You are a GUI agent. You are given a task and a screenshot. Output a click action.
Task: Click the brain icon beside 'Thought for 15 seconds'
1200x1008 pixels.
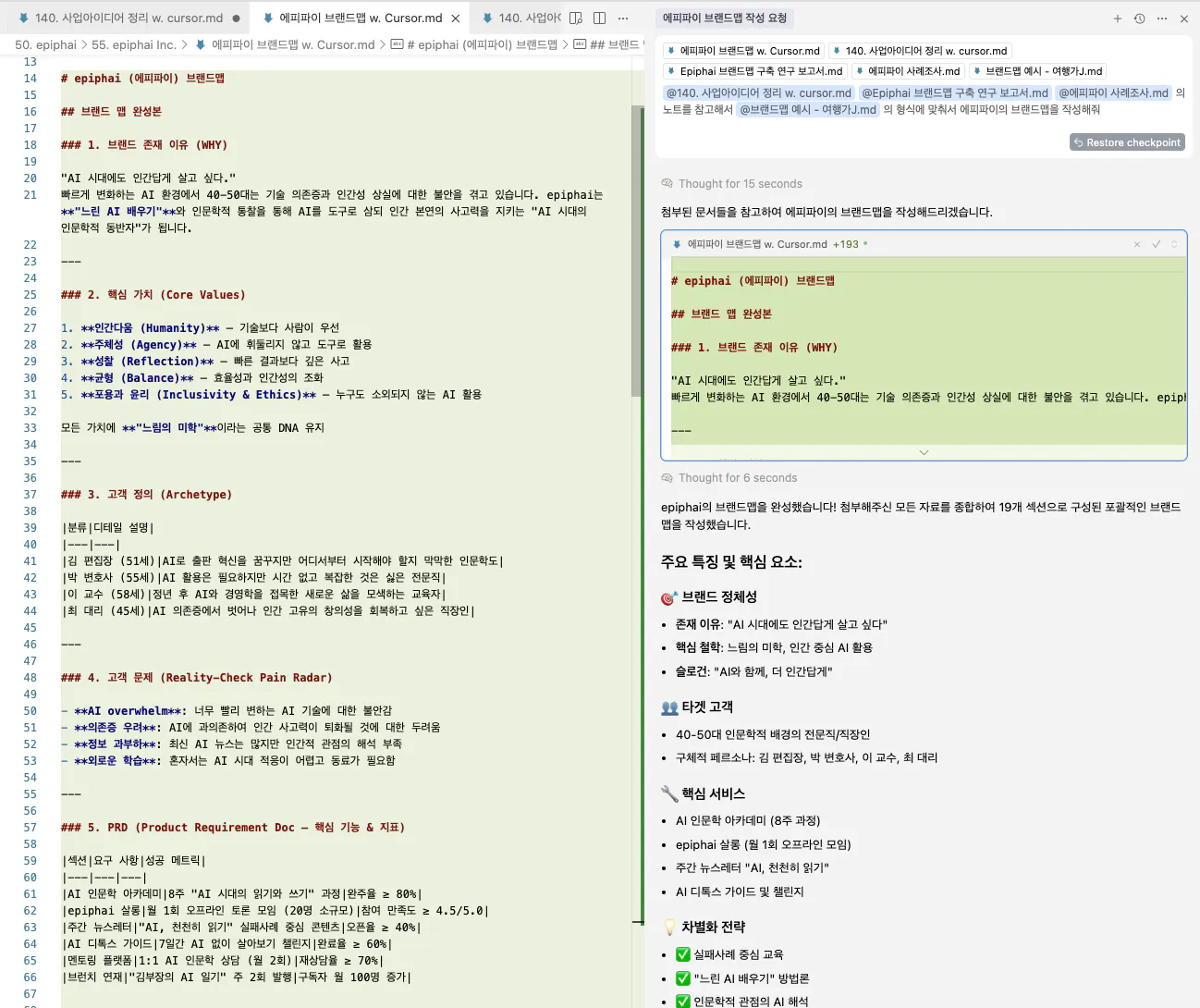point(667,184)
